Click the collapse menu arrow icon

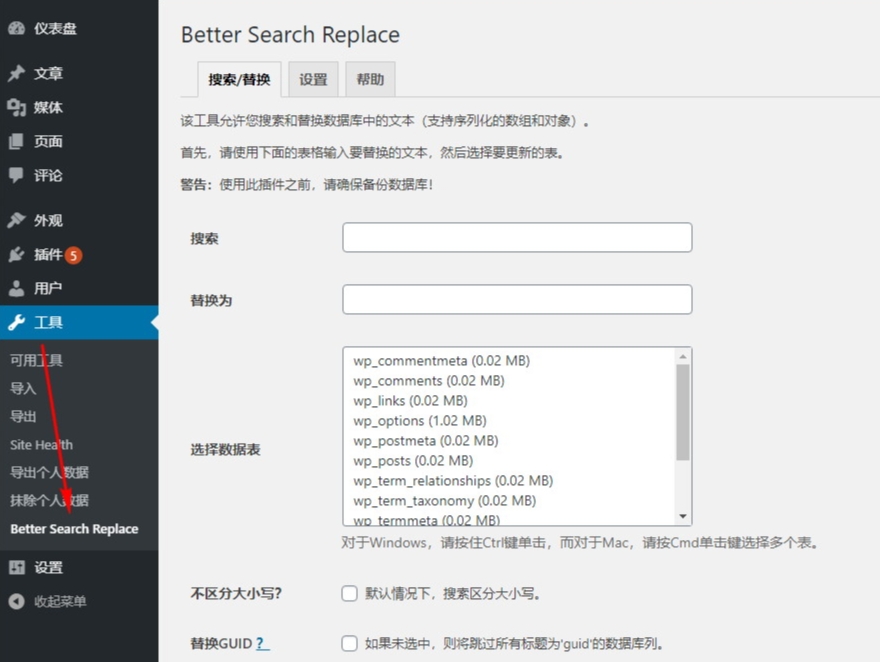[x=17, y=601]
